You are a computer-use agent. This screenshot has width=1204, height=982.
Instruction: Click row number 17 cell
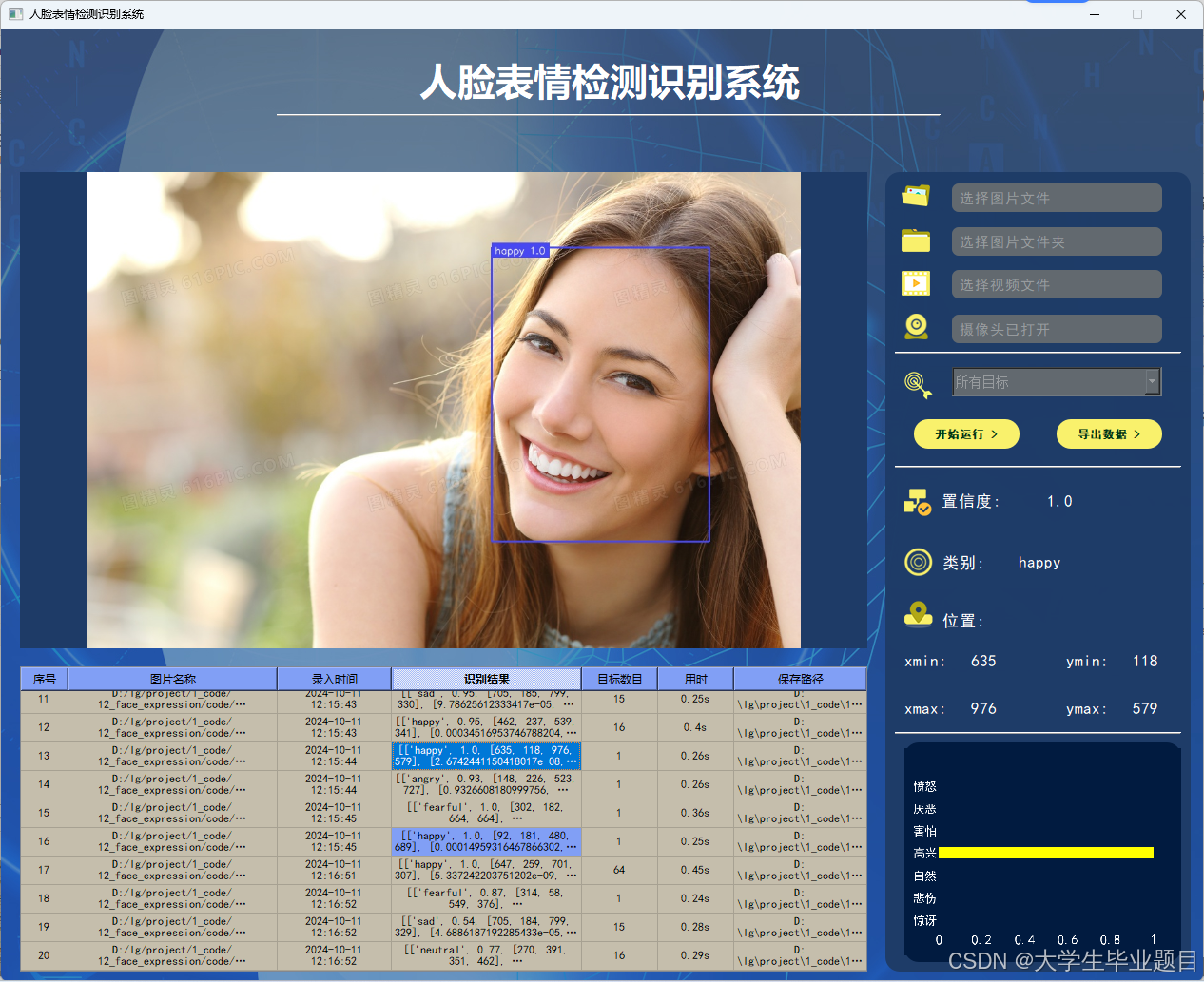[44, 870]
